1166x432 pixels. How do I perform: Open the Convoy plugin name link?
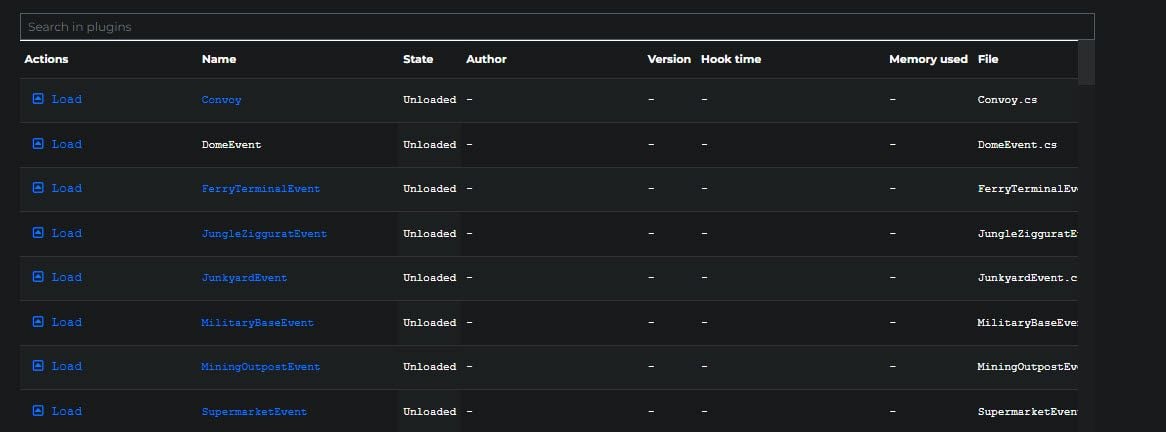[x=221, y=100]
